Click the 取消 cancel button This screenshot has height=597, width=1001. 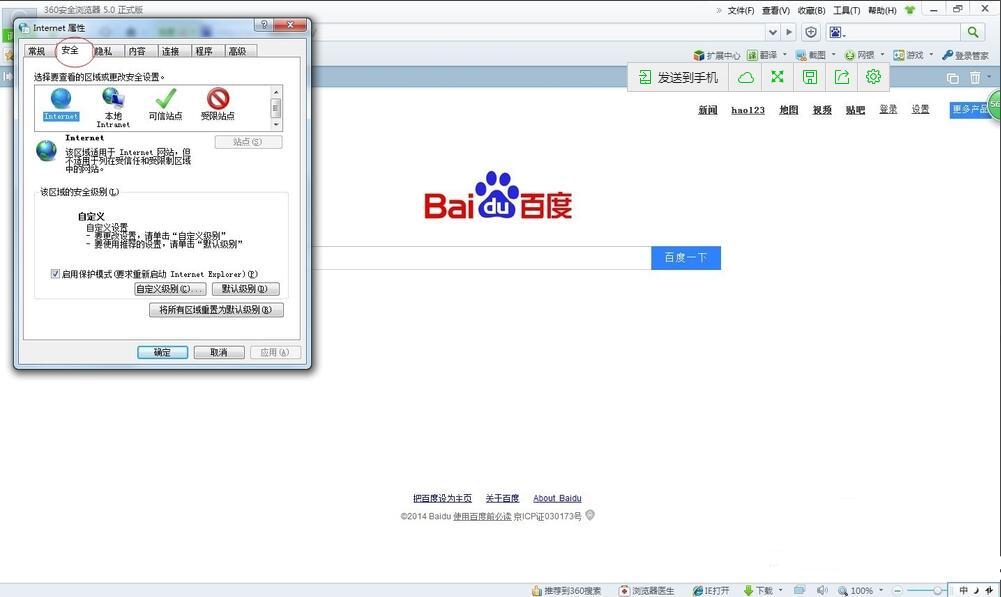[x=219, y=352]
